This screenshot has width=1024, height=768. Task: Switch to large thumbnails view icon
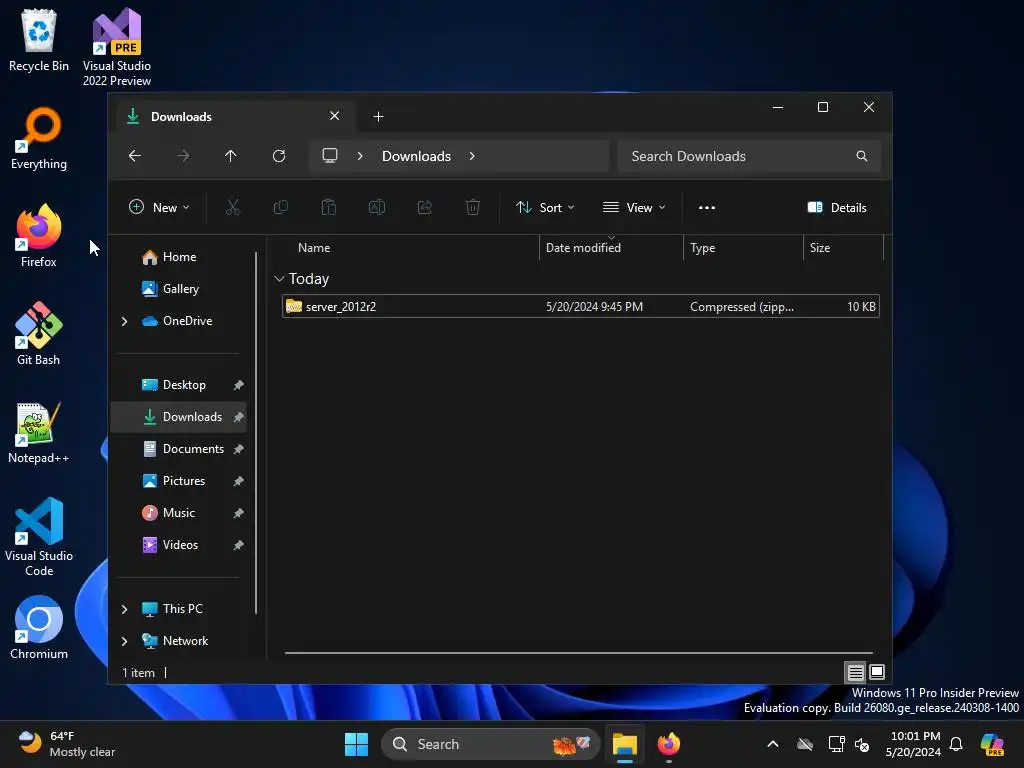[877, 672]
